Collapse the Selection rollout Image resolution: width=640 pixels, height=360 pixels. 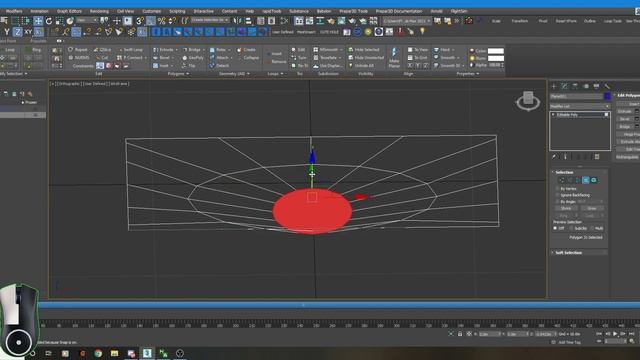point(579,172)
